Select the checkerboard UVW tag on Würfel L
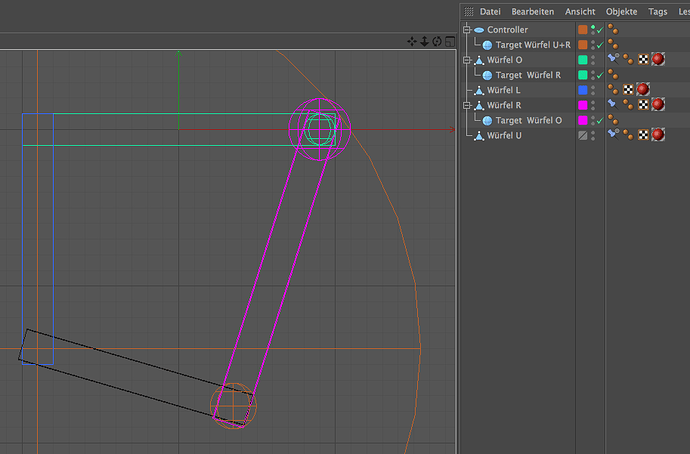 point(628,90)
